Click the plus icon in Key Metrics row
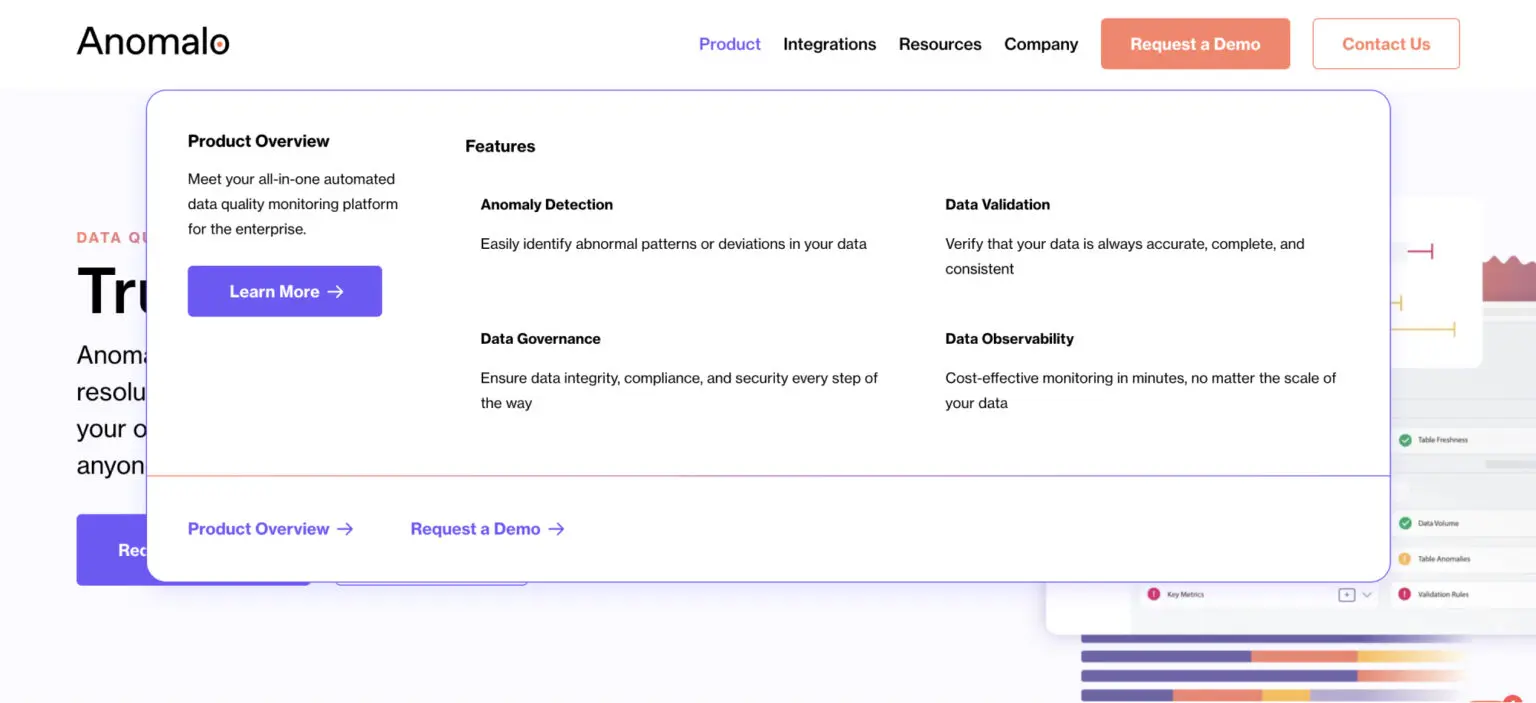The height and width of the screenshot is (703, 1536). click(1346, 595)
